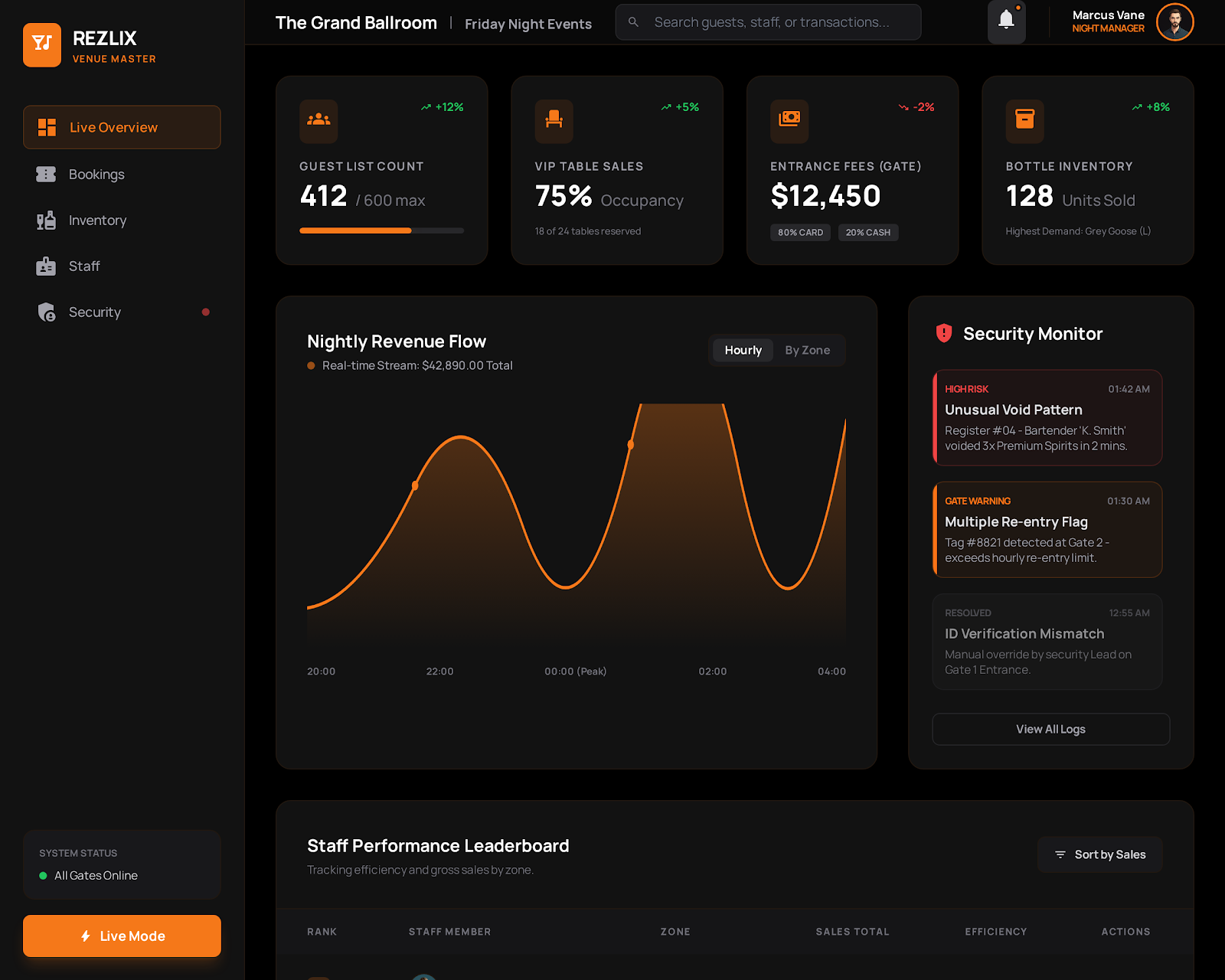This screenshot has width=1225, height=980.
Task: Open the Friday Night Events tab
Action: [x=528, y=24]
